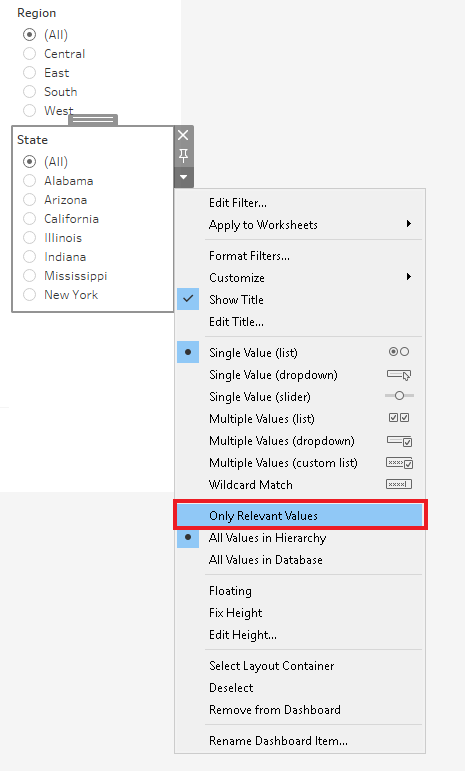Choose the New York state radio button
Screen dimensions: 465x771
[x=29, y=295]
